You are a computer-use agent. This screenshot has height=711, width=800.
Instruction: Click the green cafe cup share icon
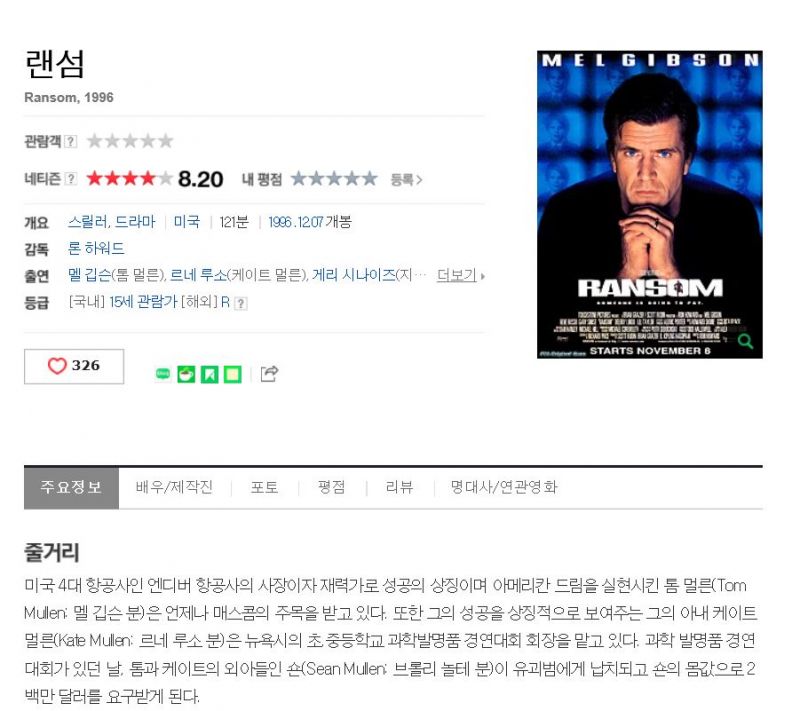pyautogui.click(x=186, y=374)
